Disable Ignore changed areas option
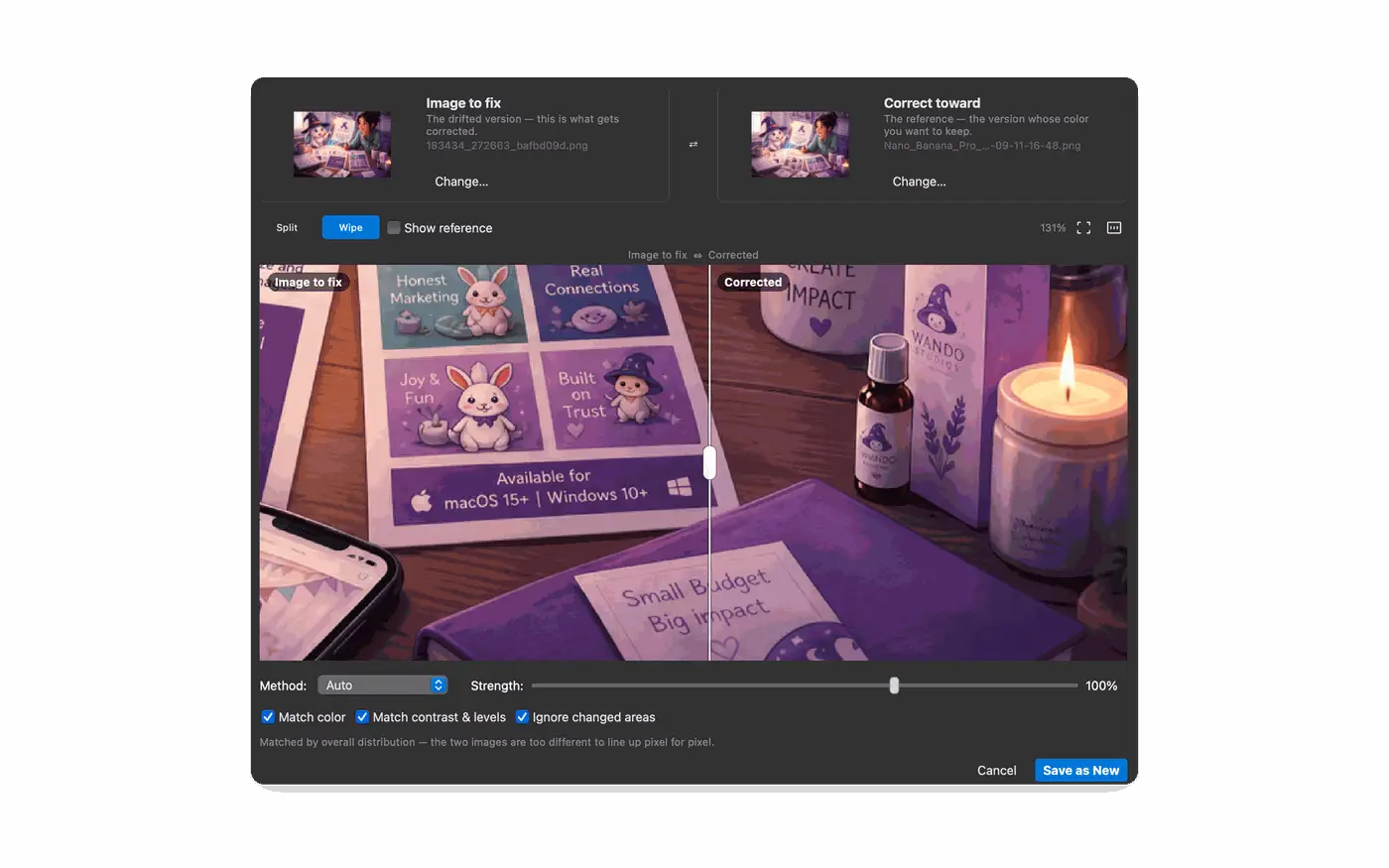The height and width of the screenshot is (868, 1389). click(522, 717)
